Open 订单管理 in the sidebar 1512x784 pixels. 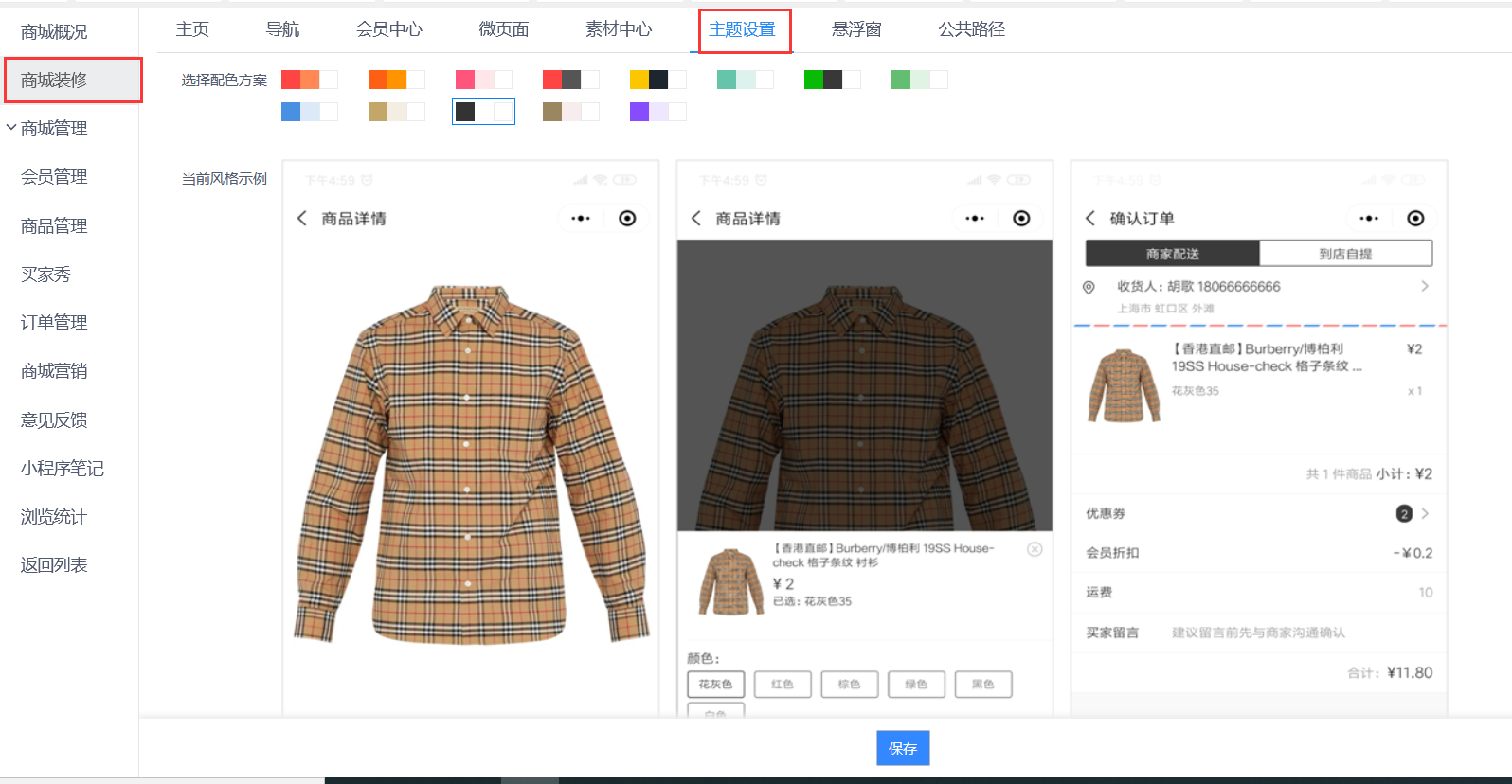click(54, 322)
